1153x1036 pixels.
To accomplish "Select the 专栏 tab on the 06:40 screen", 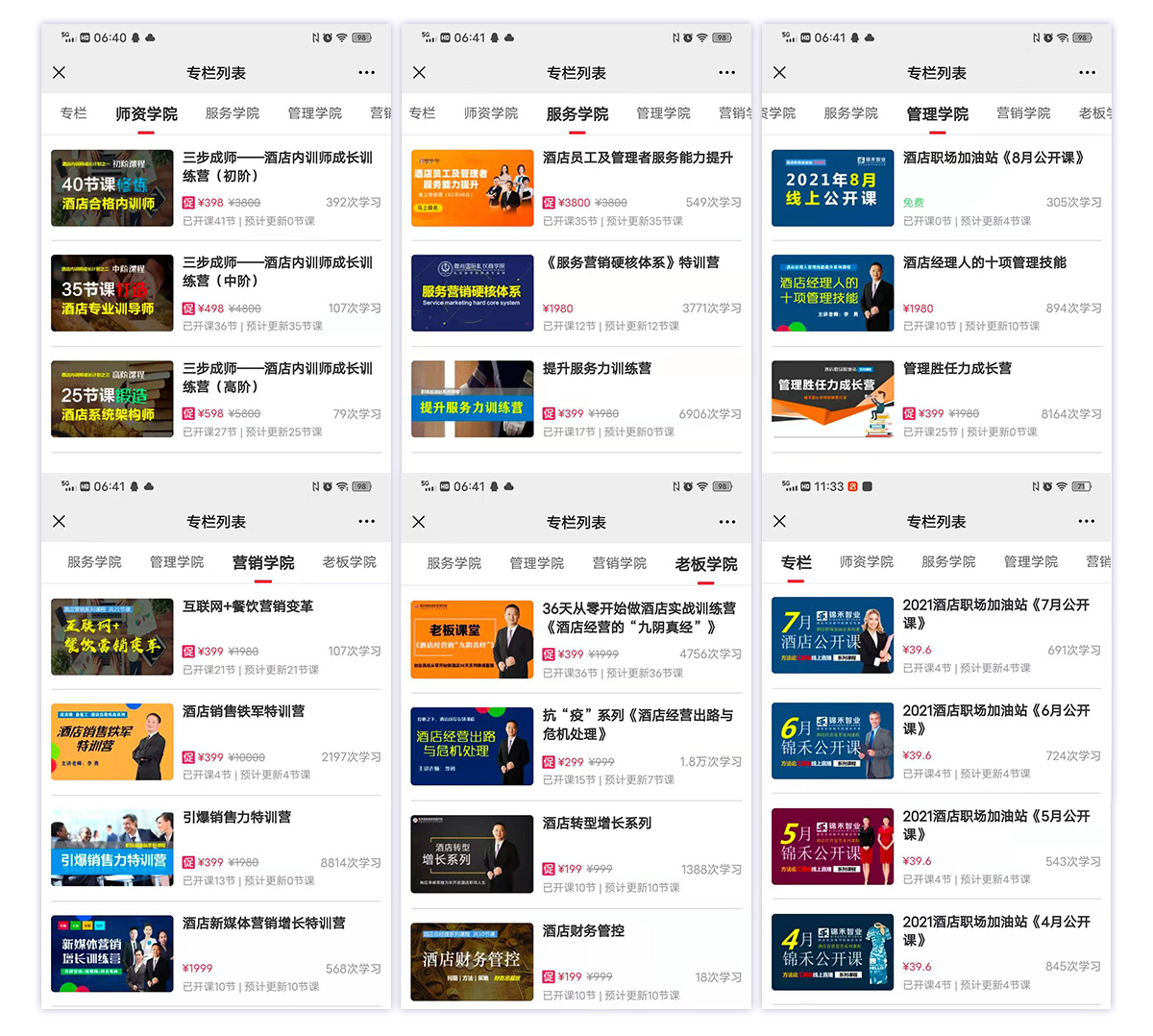I will click(x=74, y=113).
